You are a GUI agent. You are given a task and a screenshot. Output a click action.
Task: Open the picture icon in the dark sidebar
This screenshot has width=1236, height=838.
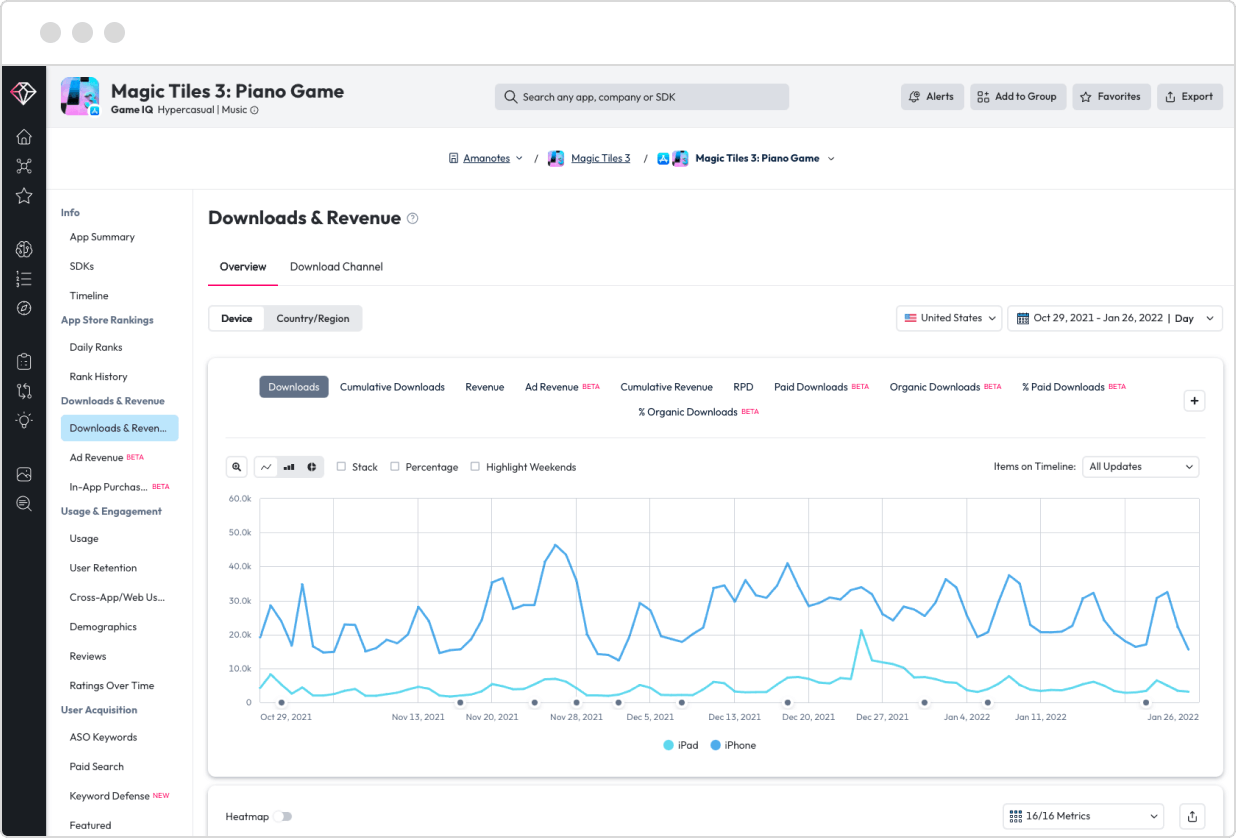[24, 474]
